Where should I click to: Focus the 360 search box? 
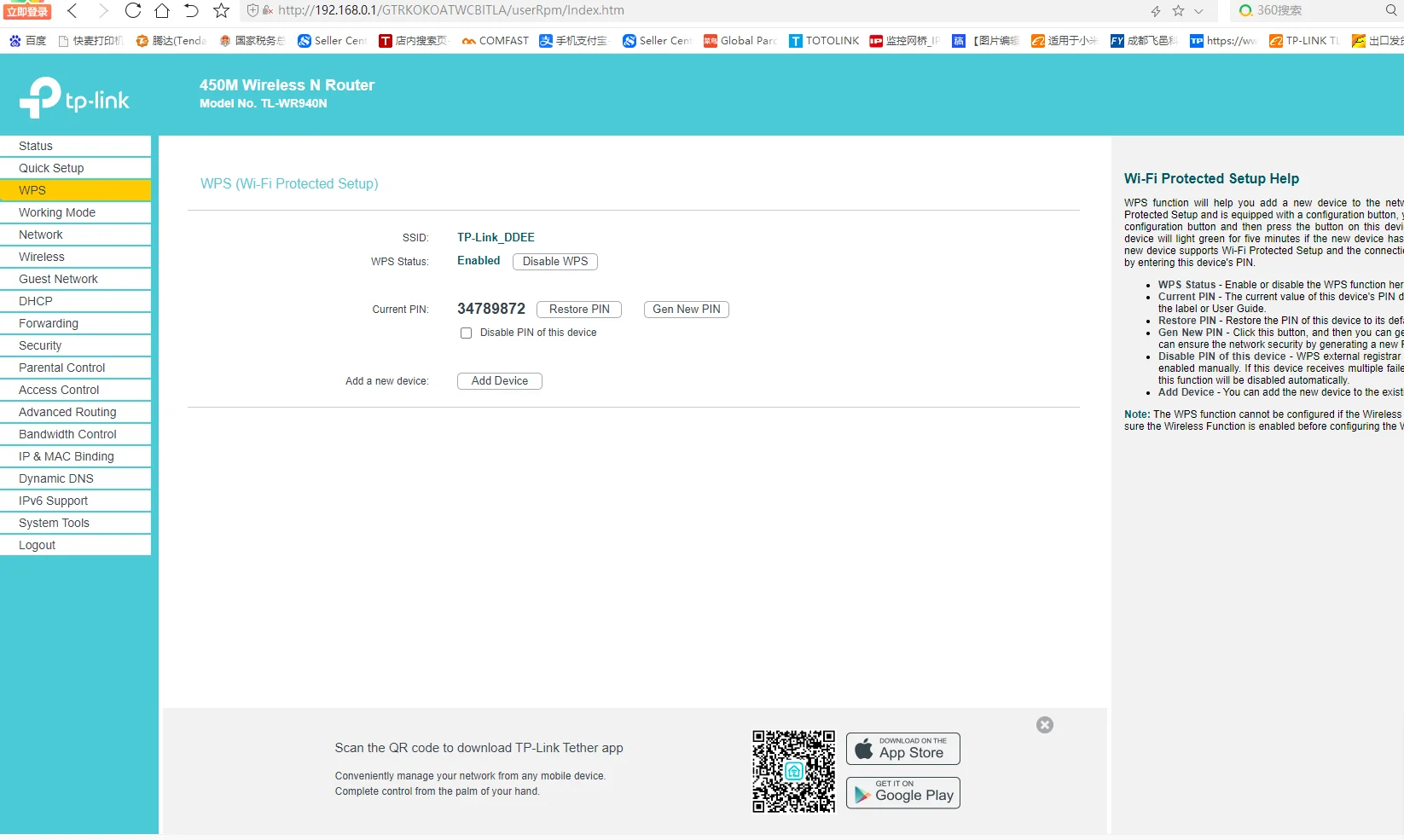[1314, 10]
